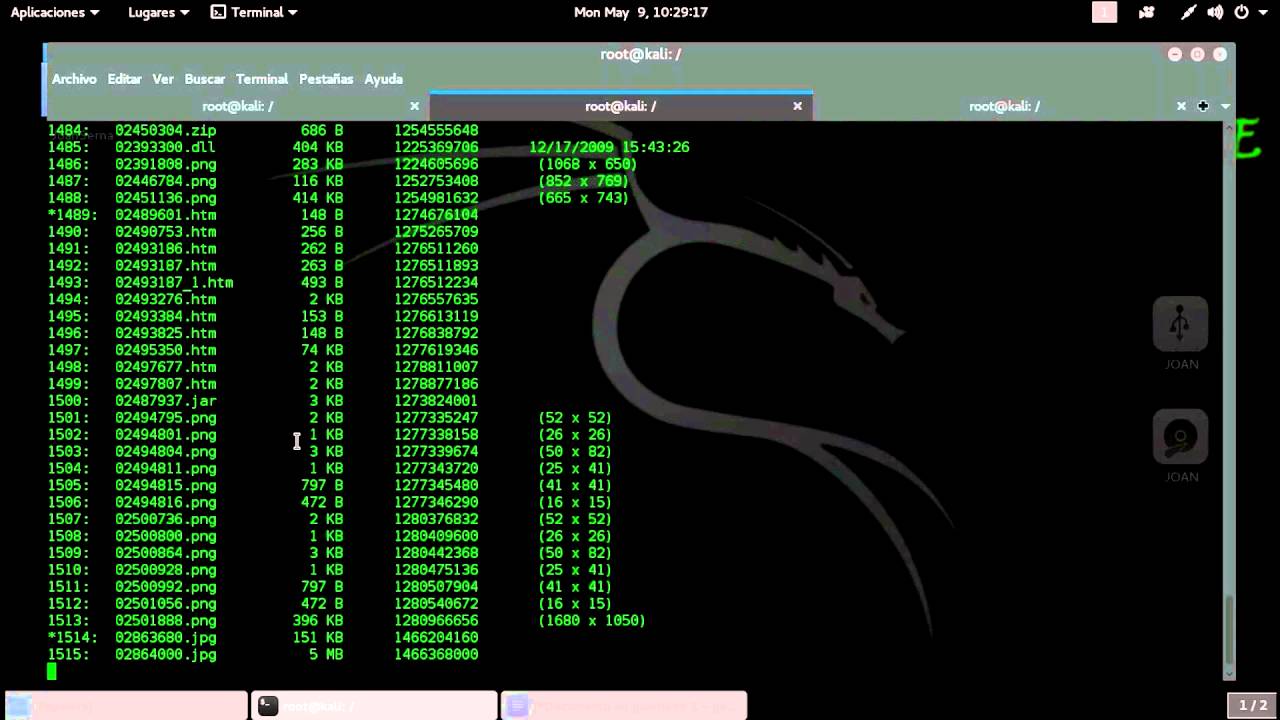Expand the system menu arrow
The width and height of the screenshot is (1280, 720).
(1263, 13)
